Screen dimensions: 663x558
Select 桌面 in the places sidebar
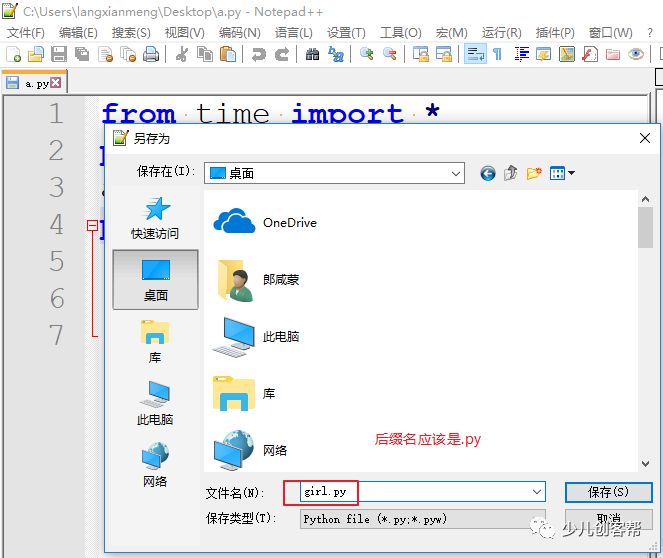click(x=155, y=279)
